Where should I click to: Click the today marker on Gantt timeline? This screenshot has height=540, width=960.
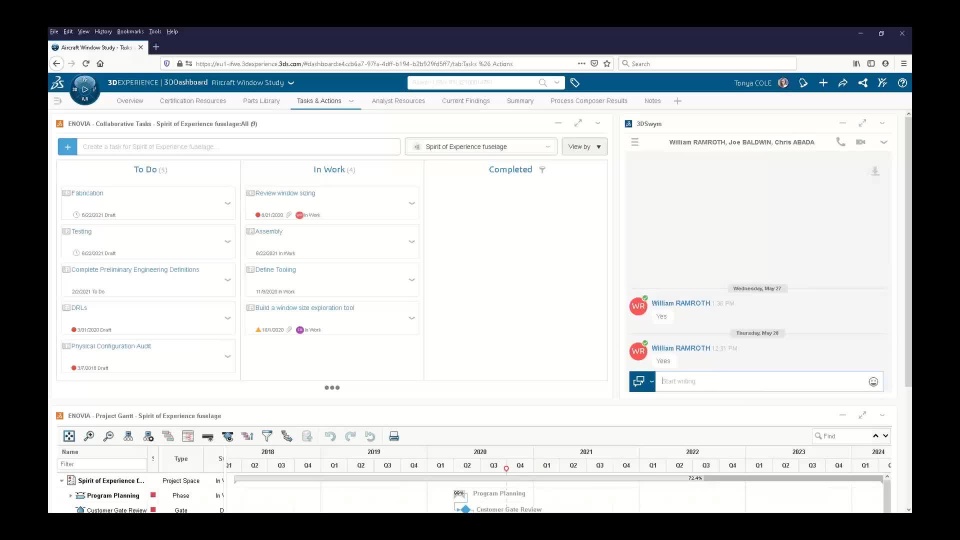506,468
